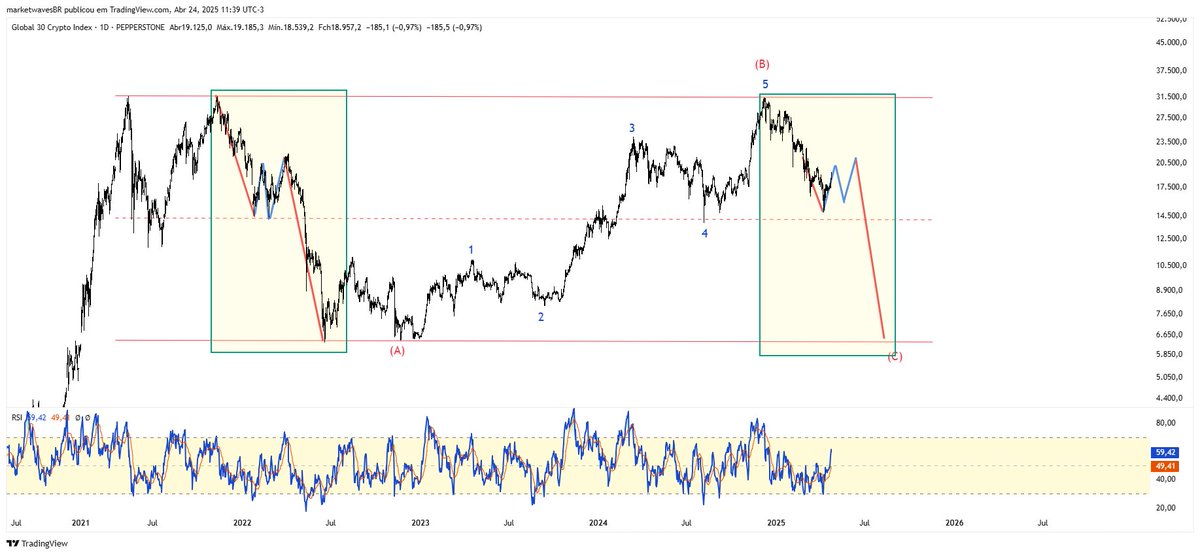Click the red (A) wave label

click(397, 351)
